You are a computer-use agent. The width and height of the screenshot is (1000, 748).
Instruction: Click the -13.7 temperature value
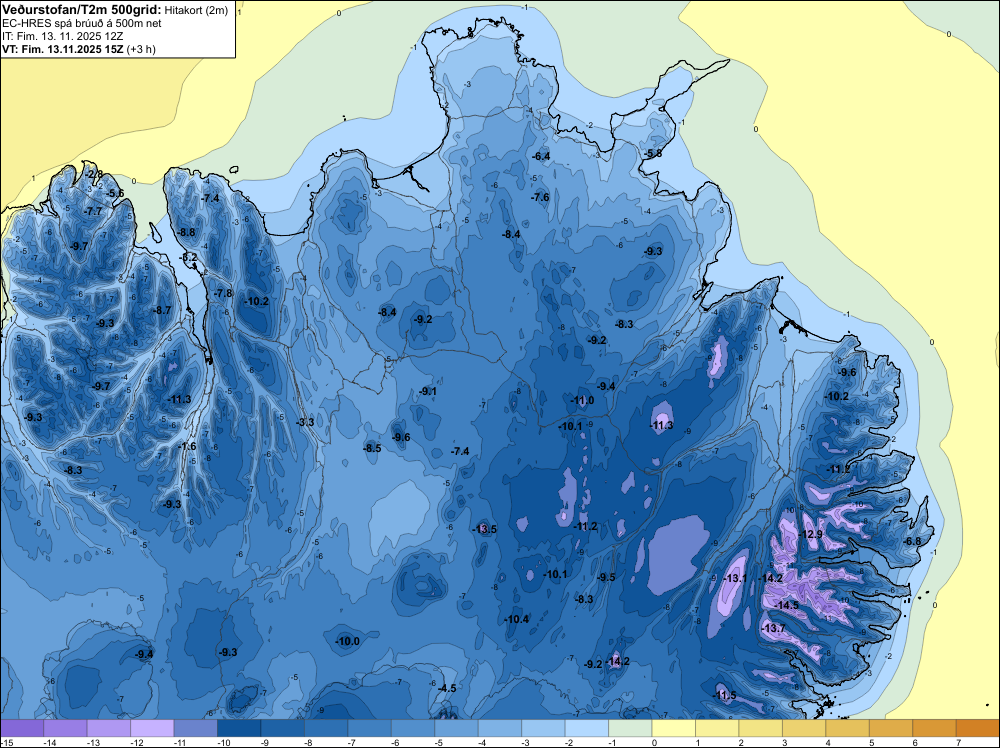pos(774,628)
